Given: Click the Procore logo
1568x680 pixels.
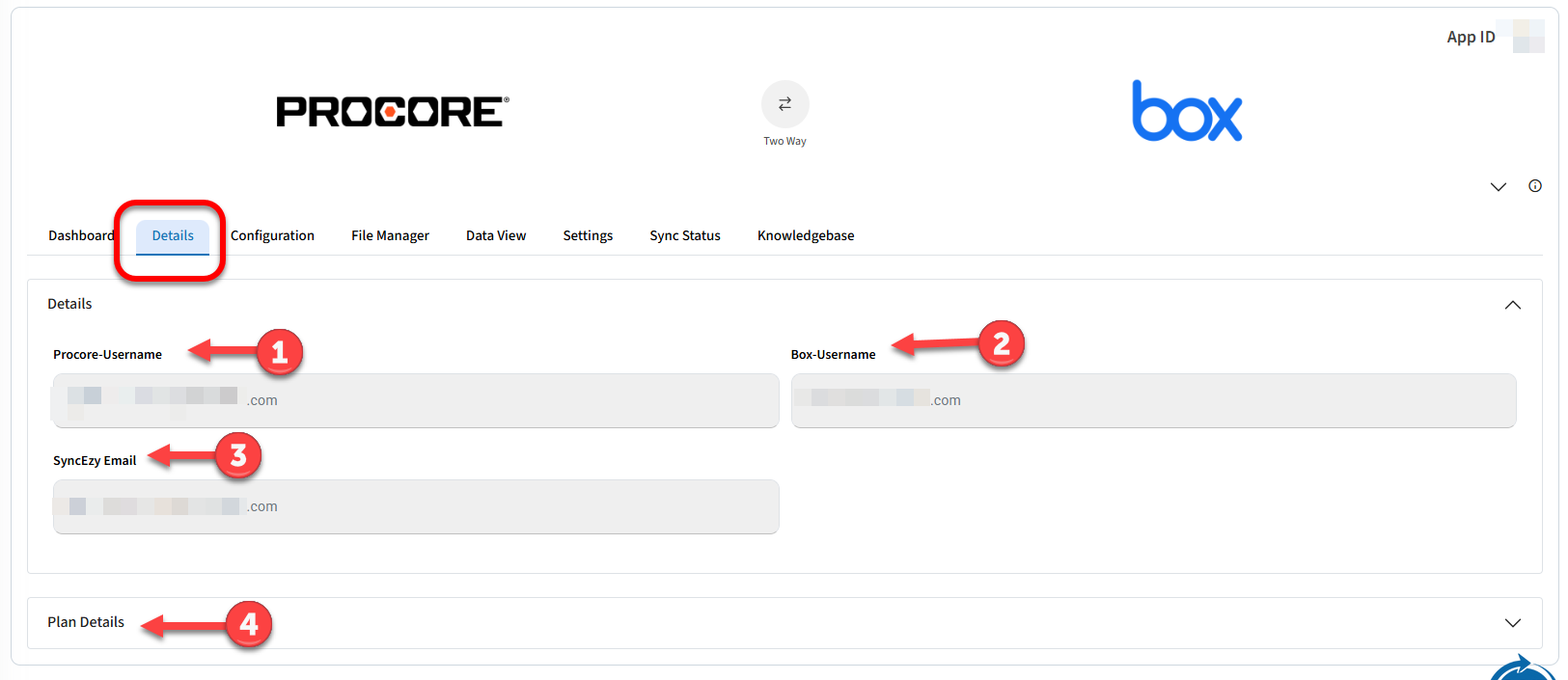Looking at the screenshot, I should (x=392, y=112).
